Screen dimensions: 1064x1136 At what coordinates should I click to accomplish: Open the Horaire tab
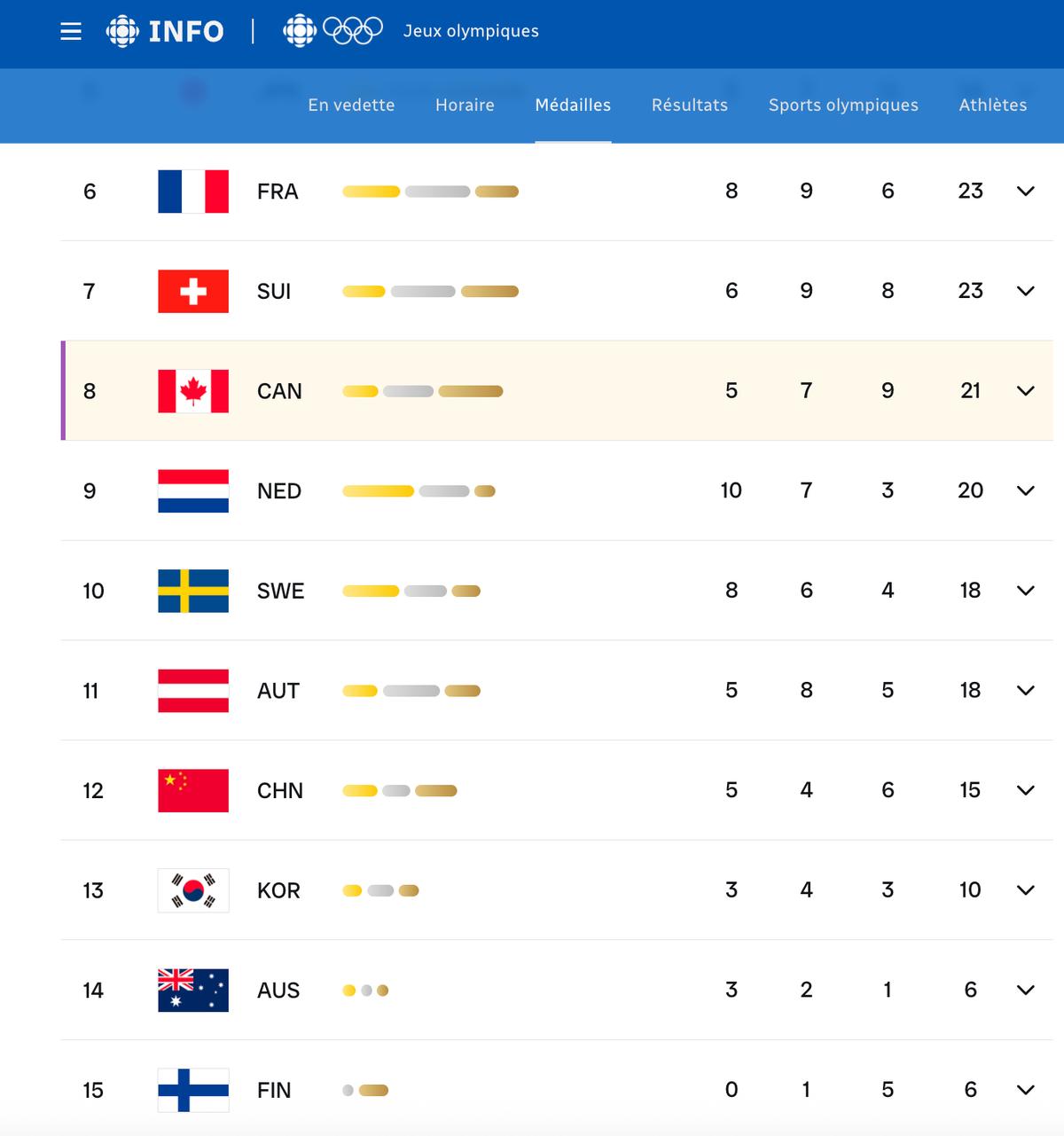click(465, 105)
